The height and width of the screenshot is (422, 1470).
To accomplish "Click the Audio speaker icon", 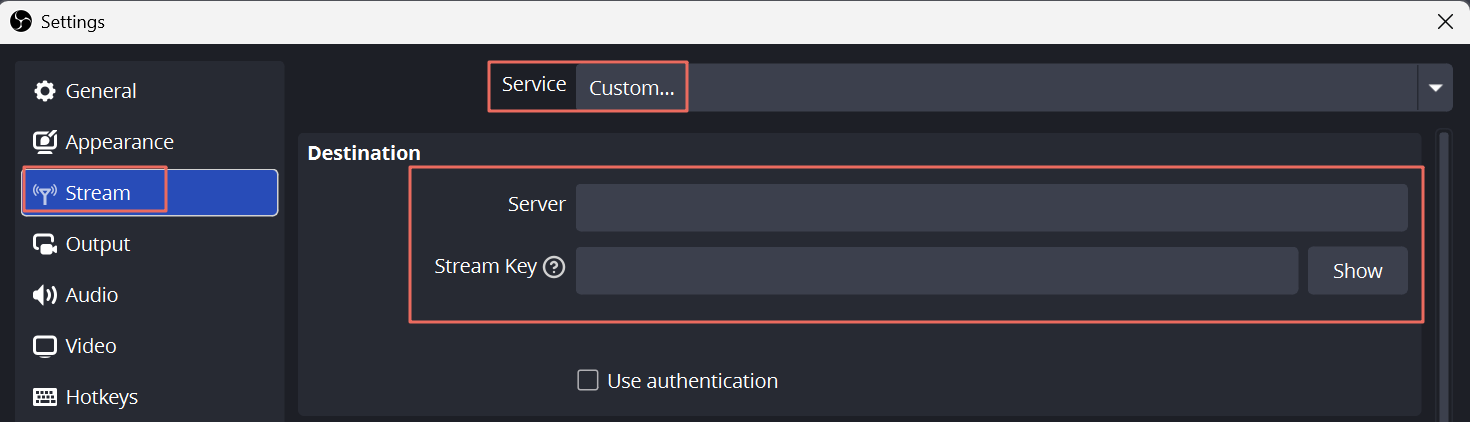I will (45, 295).
